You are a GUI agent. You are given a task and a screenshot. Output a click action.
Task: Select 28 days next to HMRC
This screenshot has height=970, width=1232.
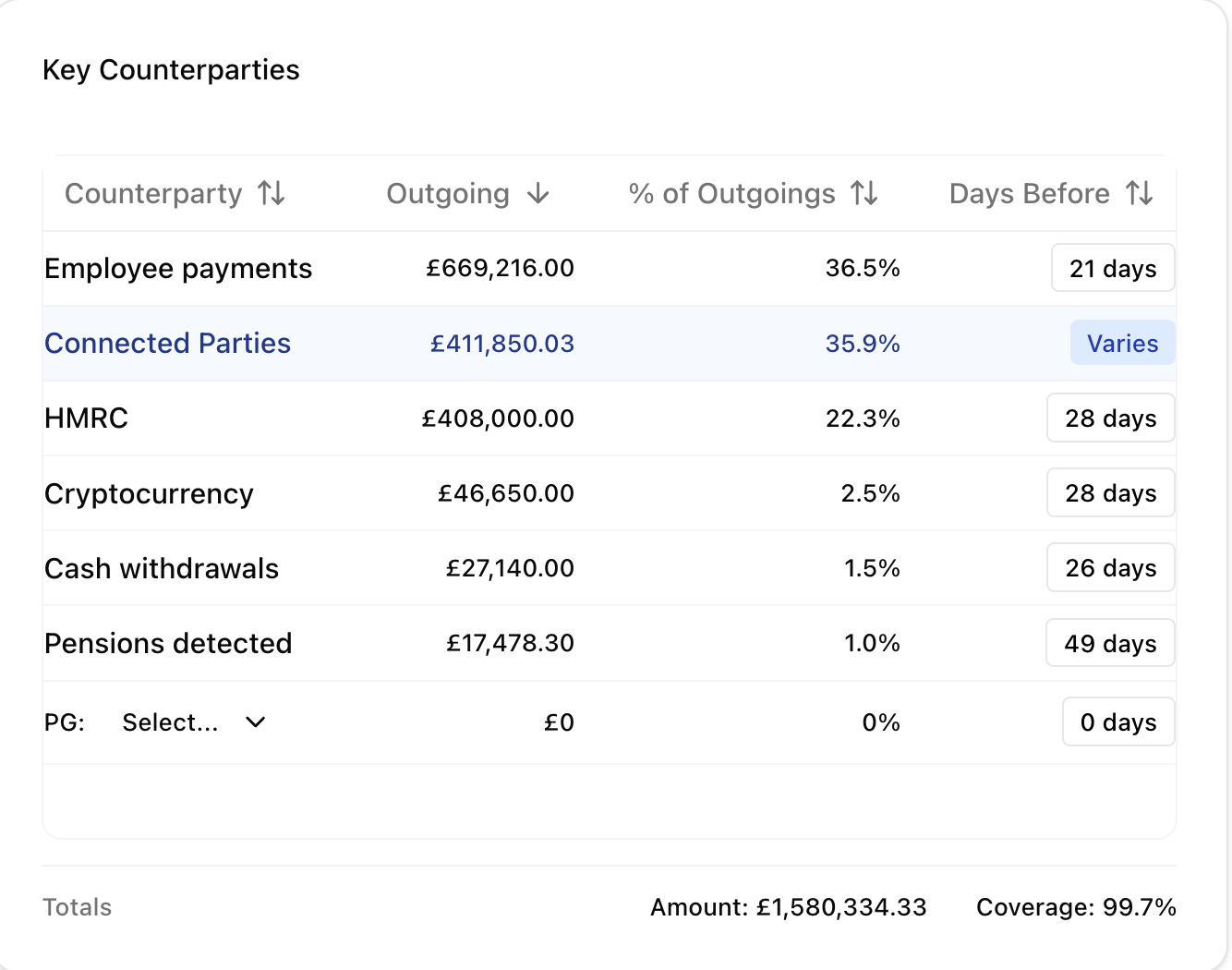point(1110,418)
